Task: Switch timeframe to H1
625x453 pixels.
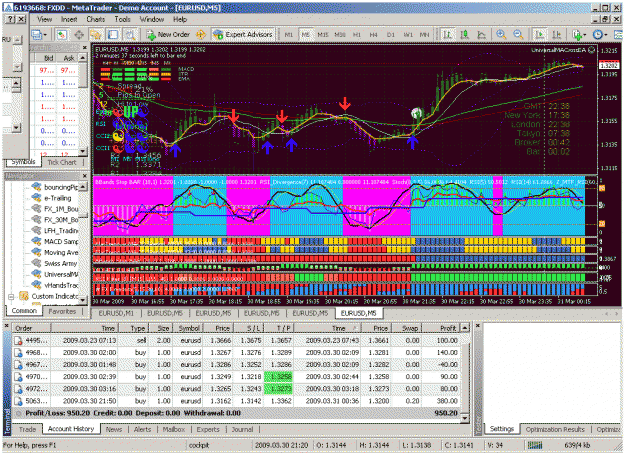Action: click(357, 35)
